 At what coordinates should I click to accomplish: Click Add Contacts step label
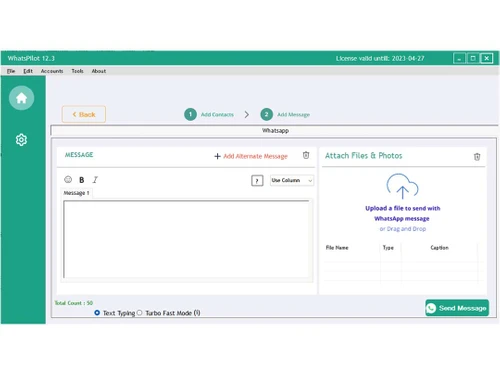click(217, 115)
